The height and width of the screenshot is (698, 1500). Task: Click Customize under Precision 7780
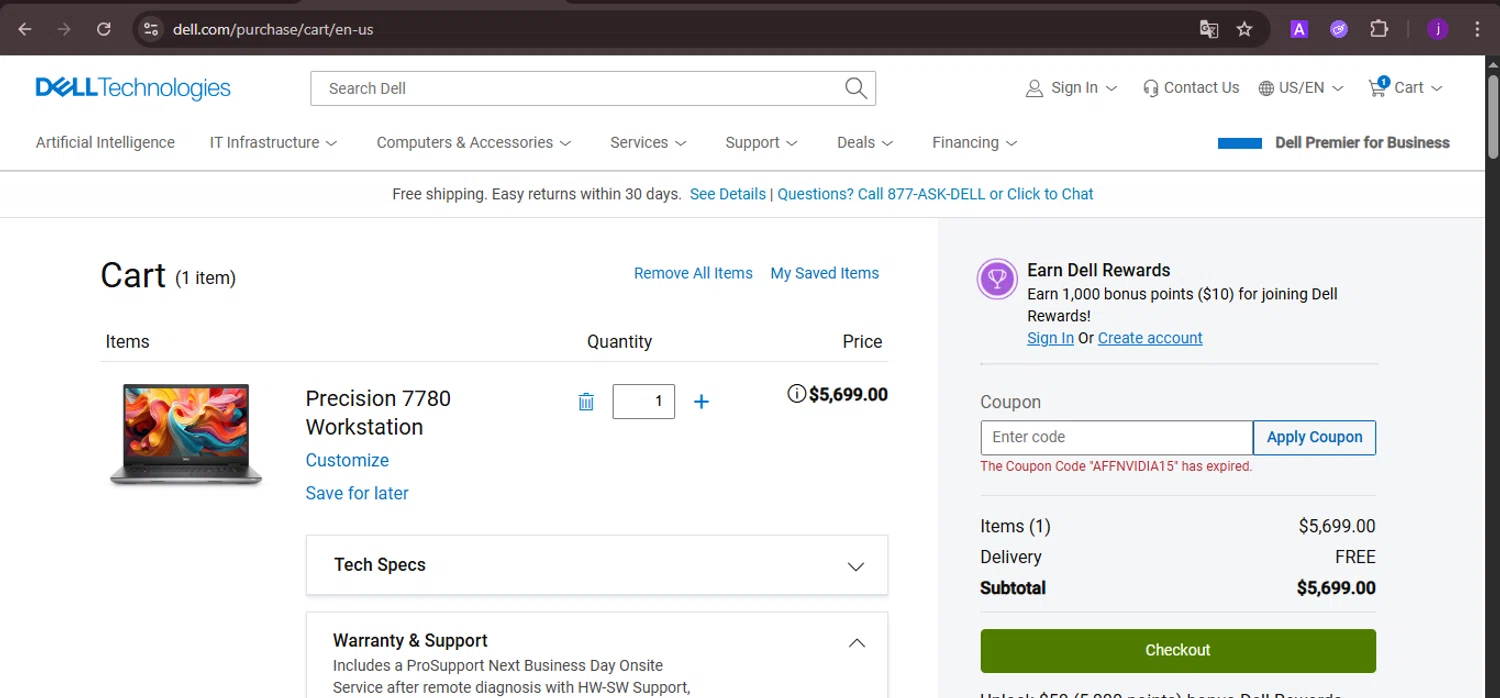[347, 460]
